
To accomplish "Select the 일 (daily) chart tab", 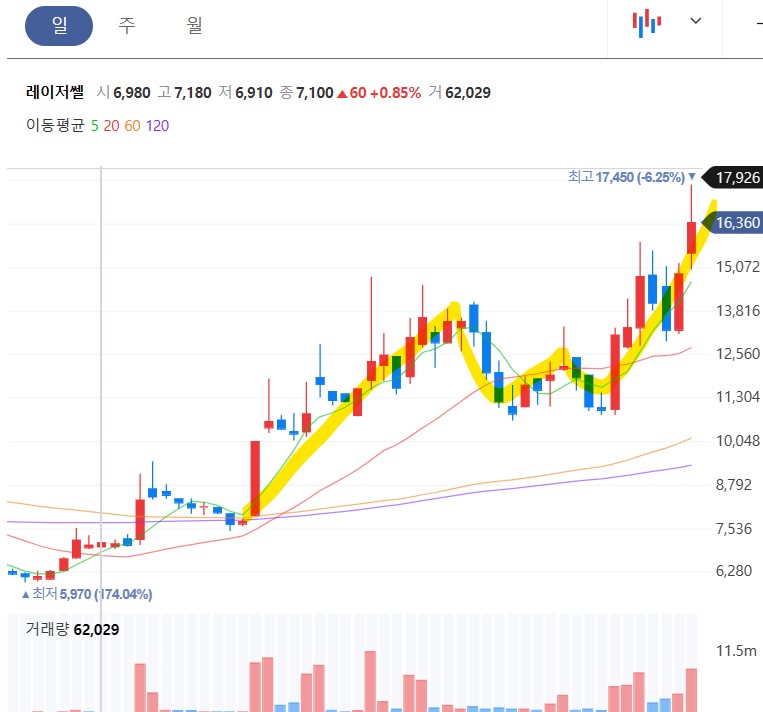I will (x=59, y=26).
